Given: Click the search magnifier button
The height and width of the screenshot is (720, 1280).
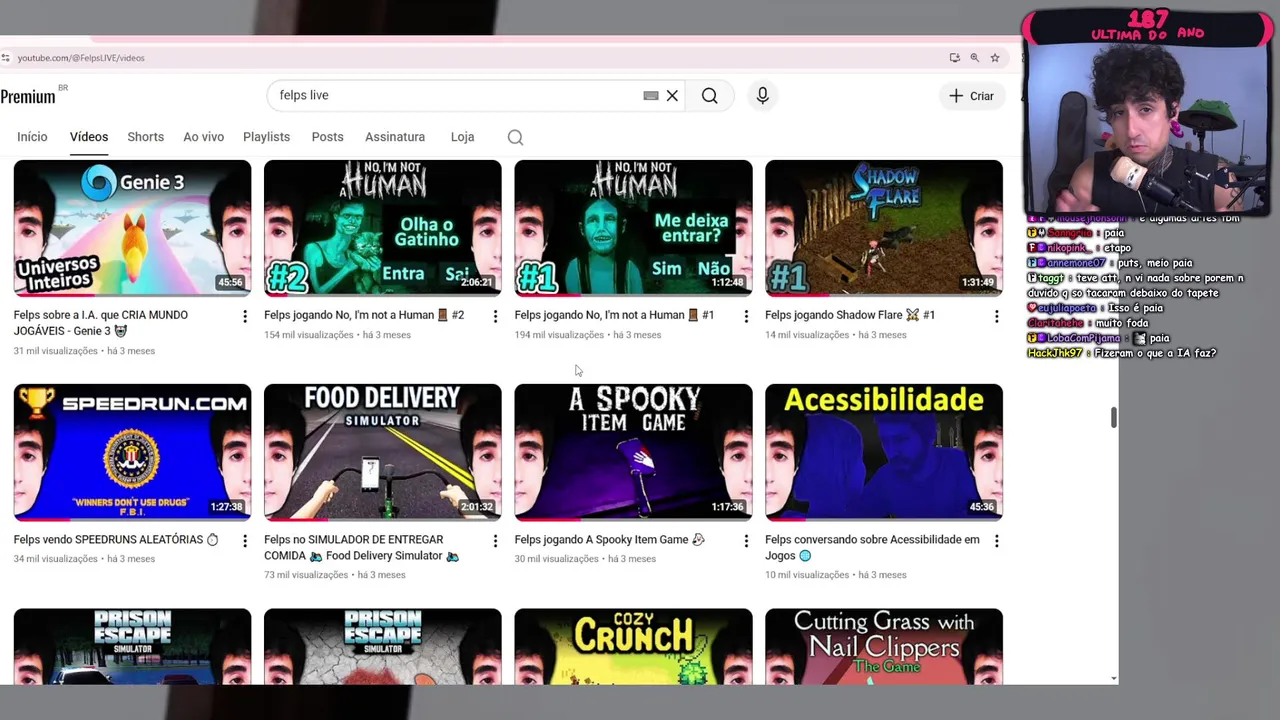Looking at the screenshot, I should point(710,96).
